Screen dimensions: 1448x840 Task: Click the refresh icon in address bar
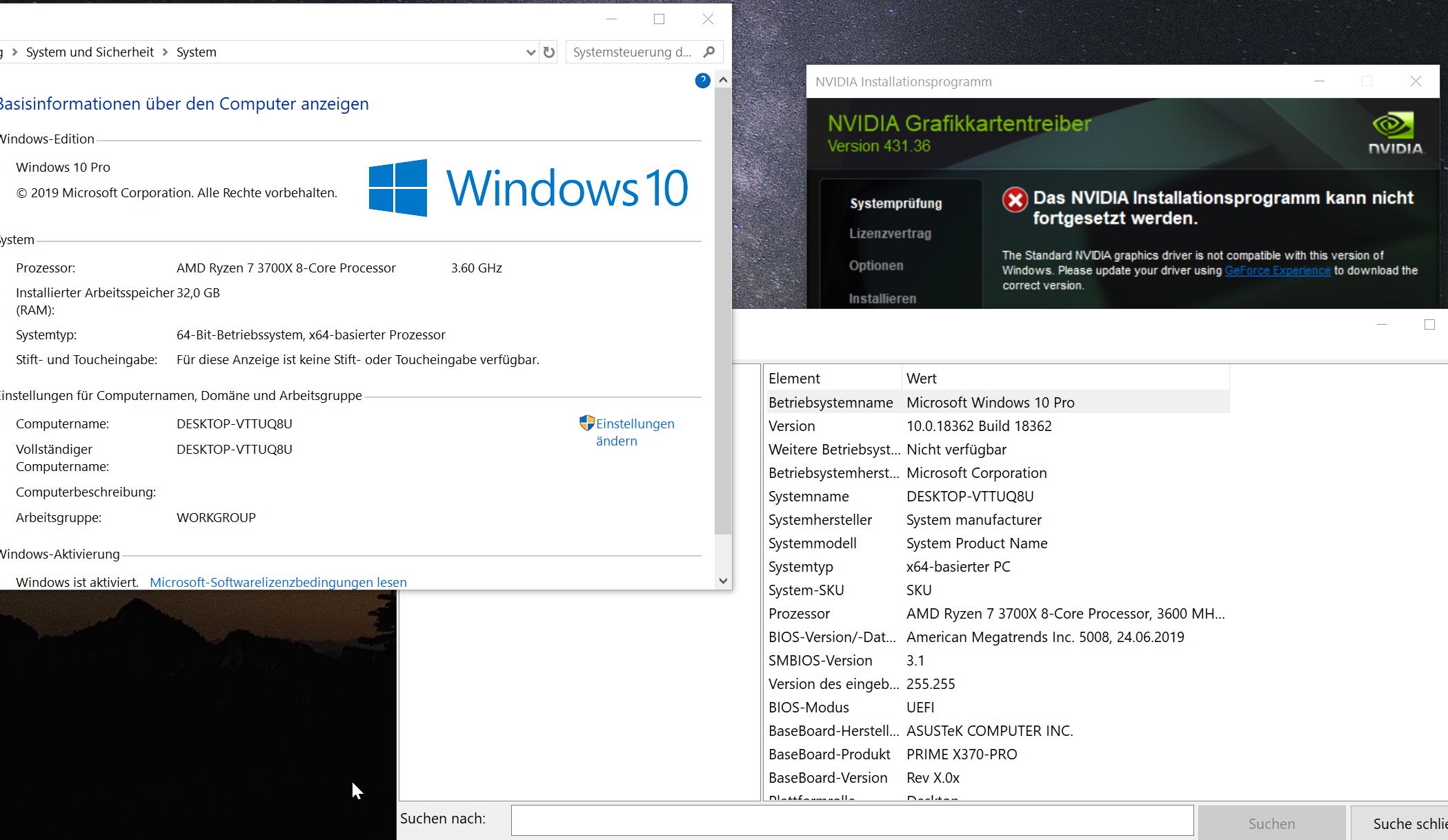[549, 52]
